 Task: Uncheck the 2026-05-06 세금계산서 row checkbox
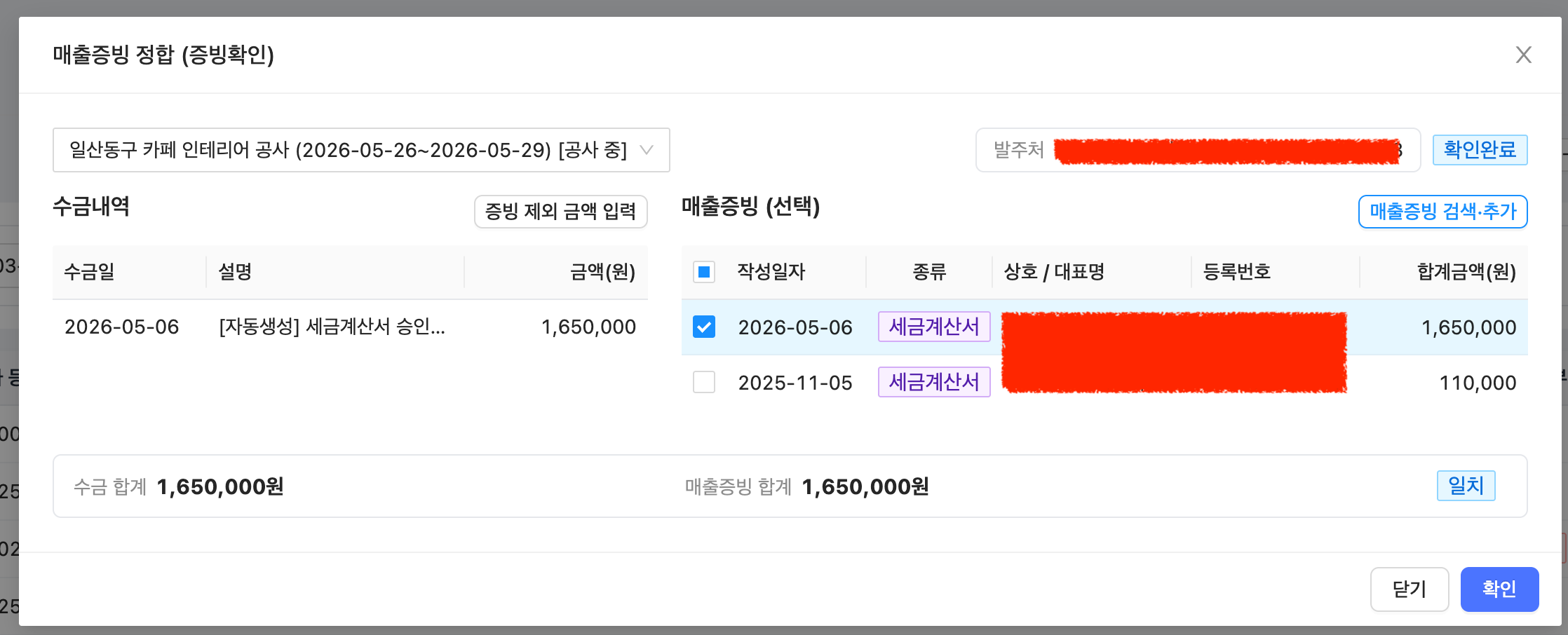pyautogui.click(x=704, y=327)
